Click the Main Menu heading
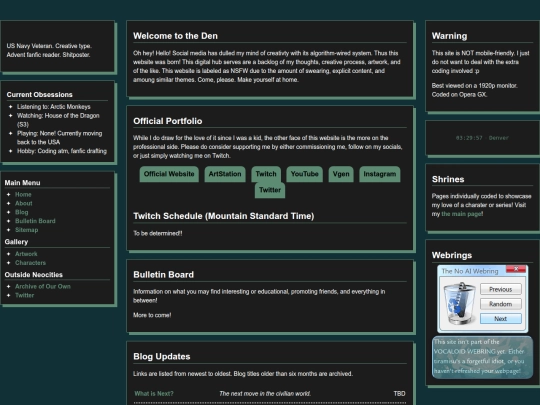 [x=22, y=183]
